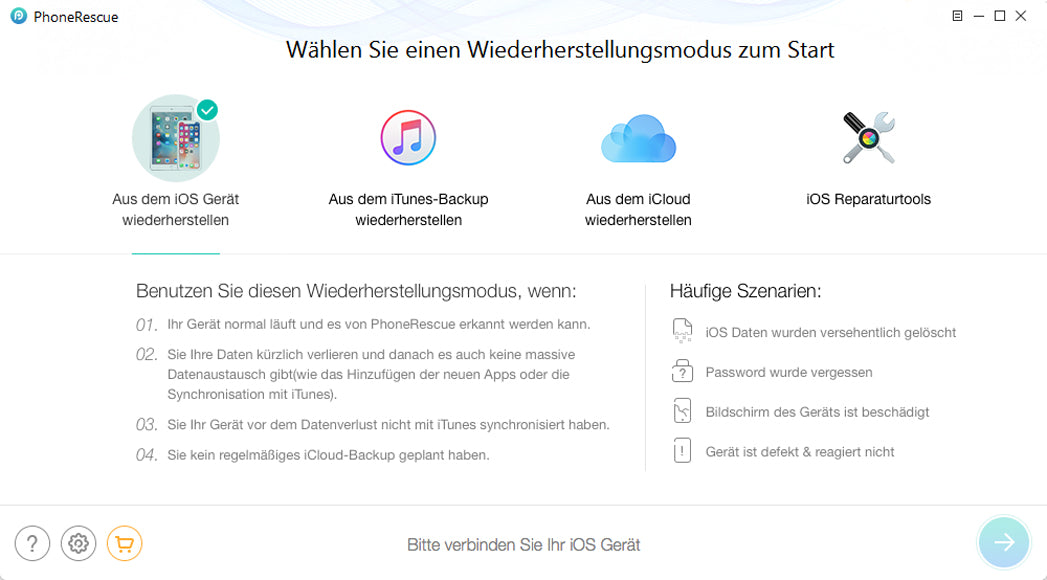This screenshot has height=580, width=1047.
Task: Switch to "Aus dem iTunes-Backup wiederherstellen" mode
Action: tap(408, 209)
